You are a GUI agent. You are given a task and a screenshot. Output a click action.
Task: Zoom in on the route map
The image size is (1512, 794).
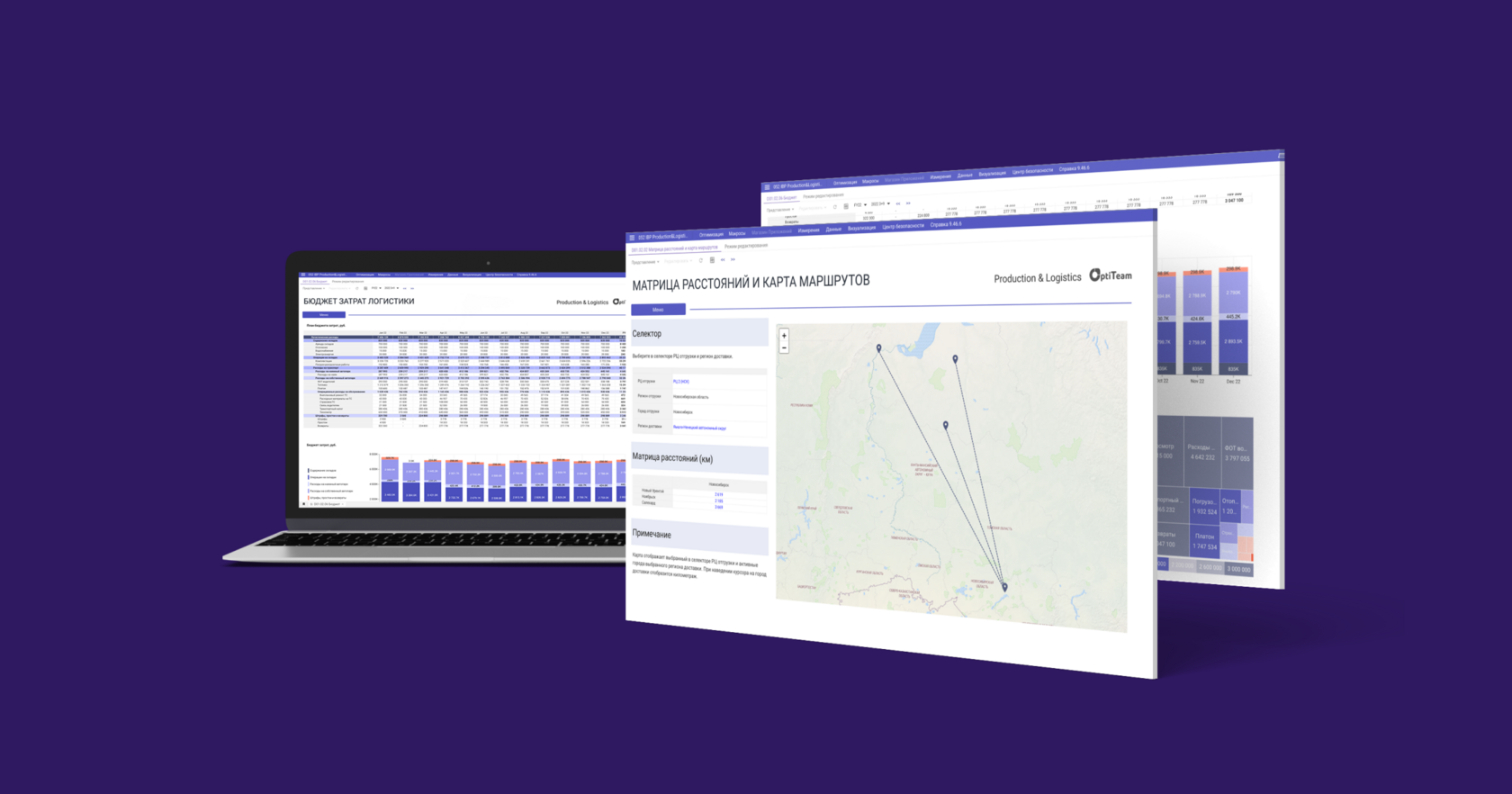[784, 336]
